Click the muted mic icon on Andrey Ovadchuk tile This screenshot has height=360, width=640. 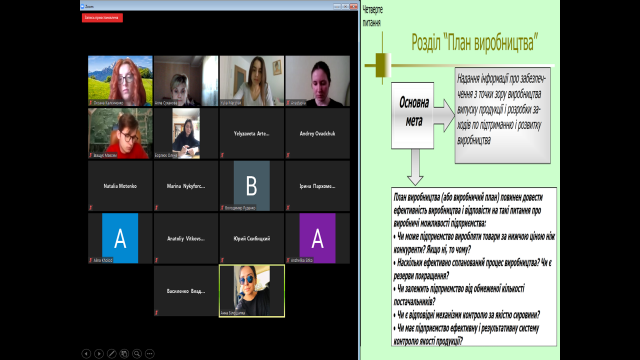coord(288,155)
